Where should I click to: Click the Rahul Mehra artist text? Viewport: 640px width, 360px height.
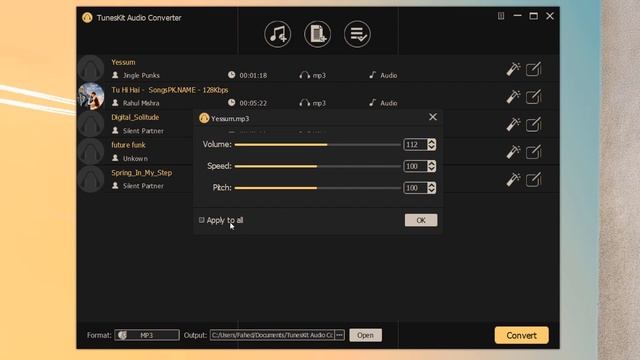(141, 103)
